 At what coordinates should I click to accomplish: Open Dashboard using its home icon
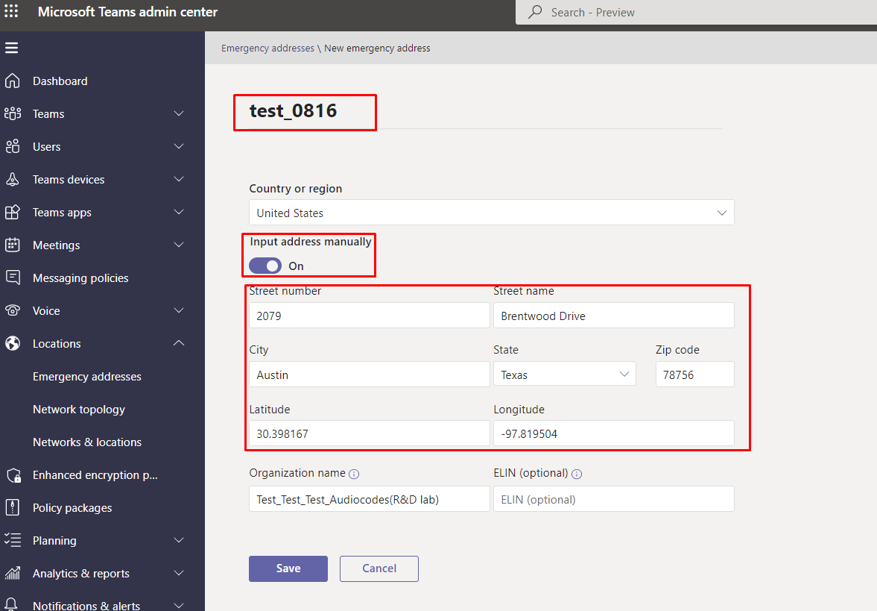click(12, 80)
